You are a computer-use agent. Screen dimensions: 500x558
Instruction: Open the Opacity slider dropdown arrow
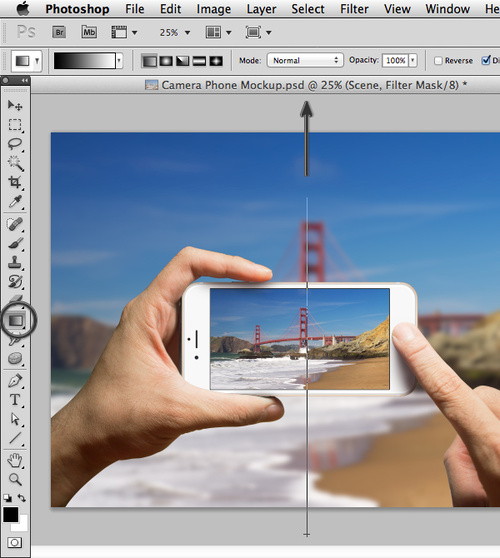click(413, 60)
